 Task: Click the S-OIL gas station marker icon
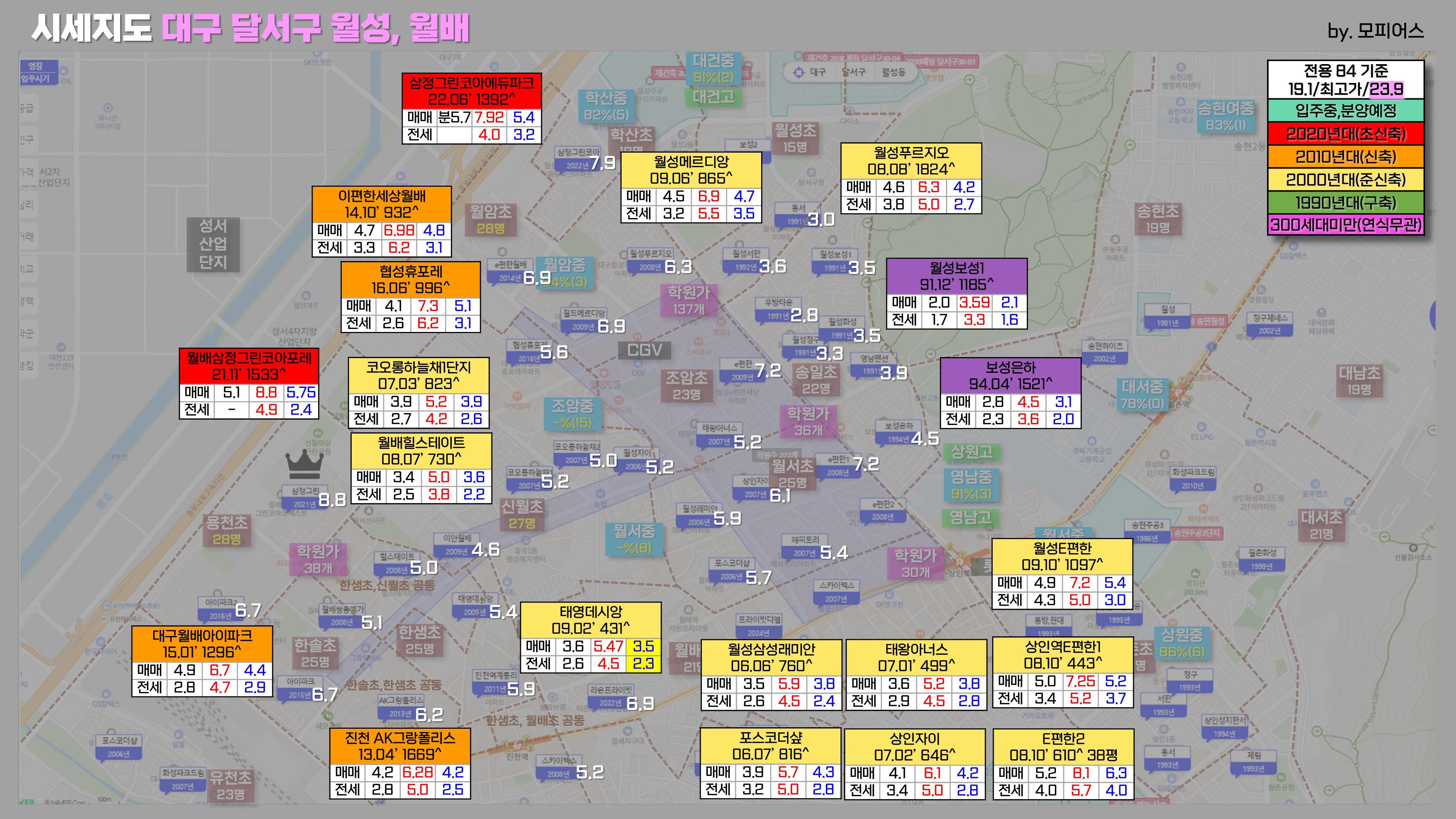point(63,72)
